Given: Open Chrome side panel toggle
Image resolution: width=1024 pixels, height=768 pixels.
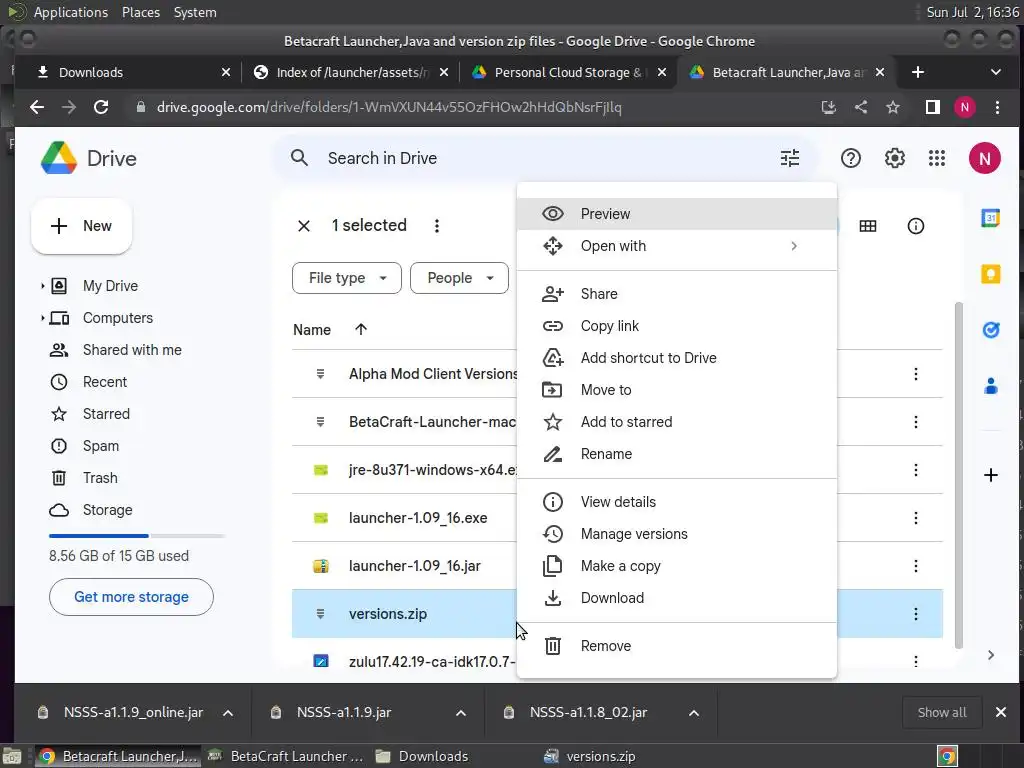Looking at the screenshot, I should (x=933, y=107).
